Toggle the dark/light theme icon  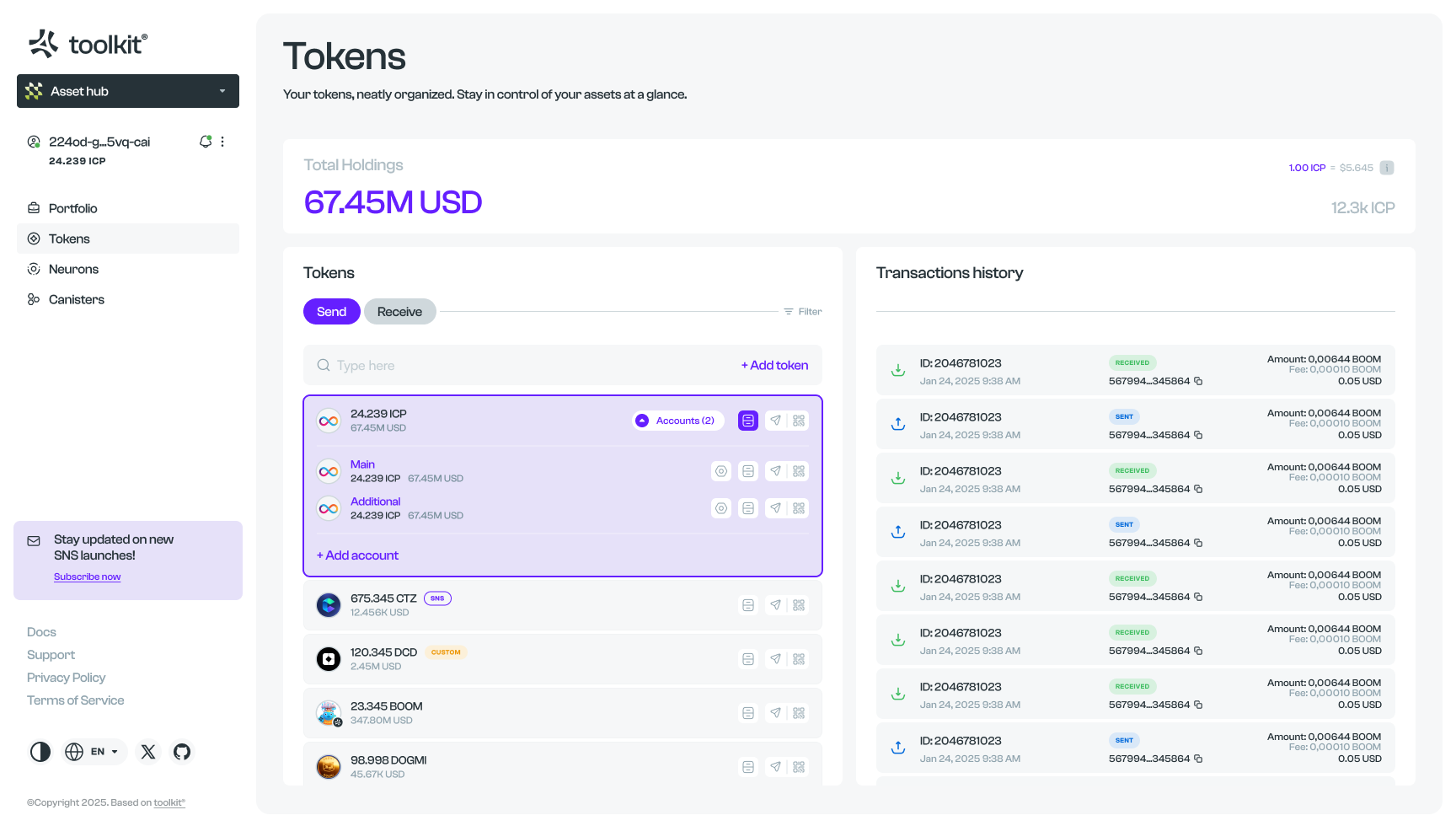(x=40, y=752)
